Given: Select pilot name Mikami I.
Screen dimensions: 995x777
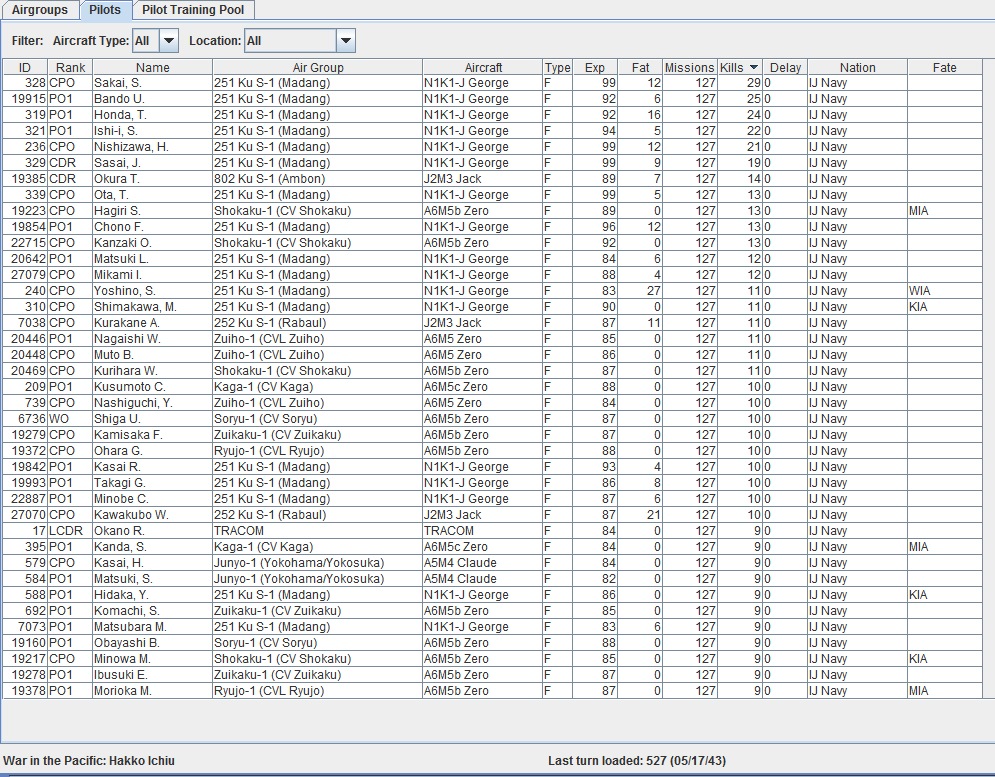Looking at the screenshot, I should click(x=117, y=274).
